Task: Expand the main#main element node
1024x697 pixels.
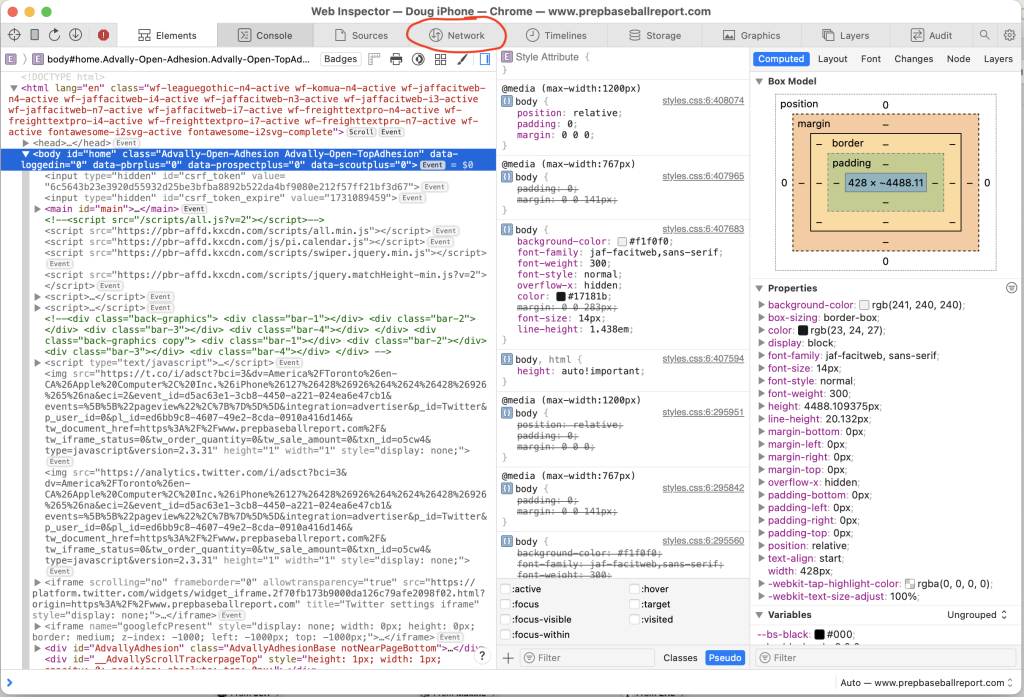Action: tap(38, 209)
